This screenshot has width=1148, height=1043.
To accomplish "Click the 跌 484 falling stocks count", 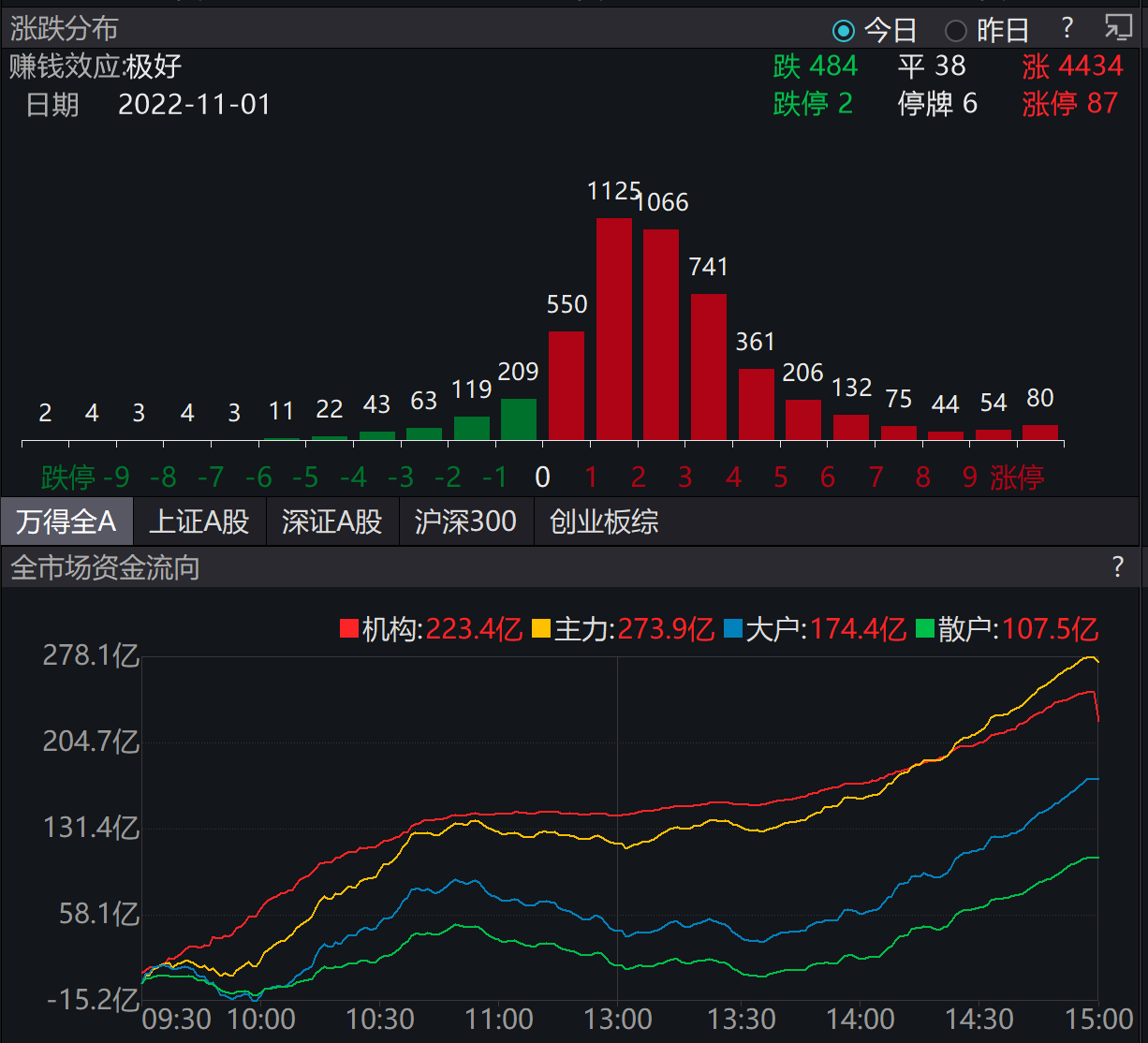I will [x=816, y=66].
